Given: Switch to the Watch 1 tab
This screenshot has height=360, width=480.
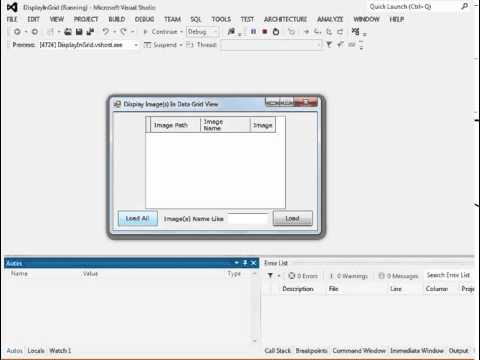Looking at the screenshot, I should click(60, 351).
